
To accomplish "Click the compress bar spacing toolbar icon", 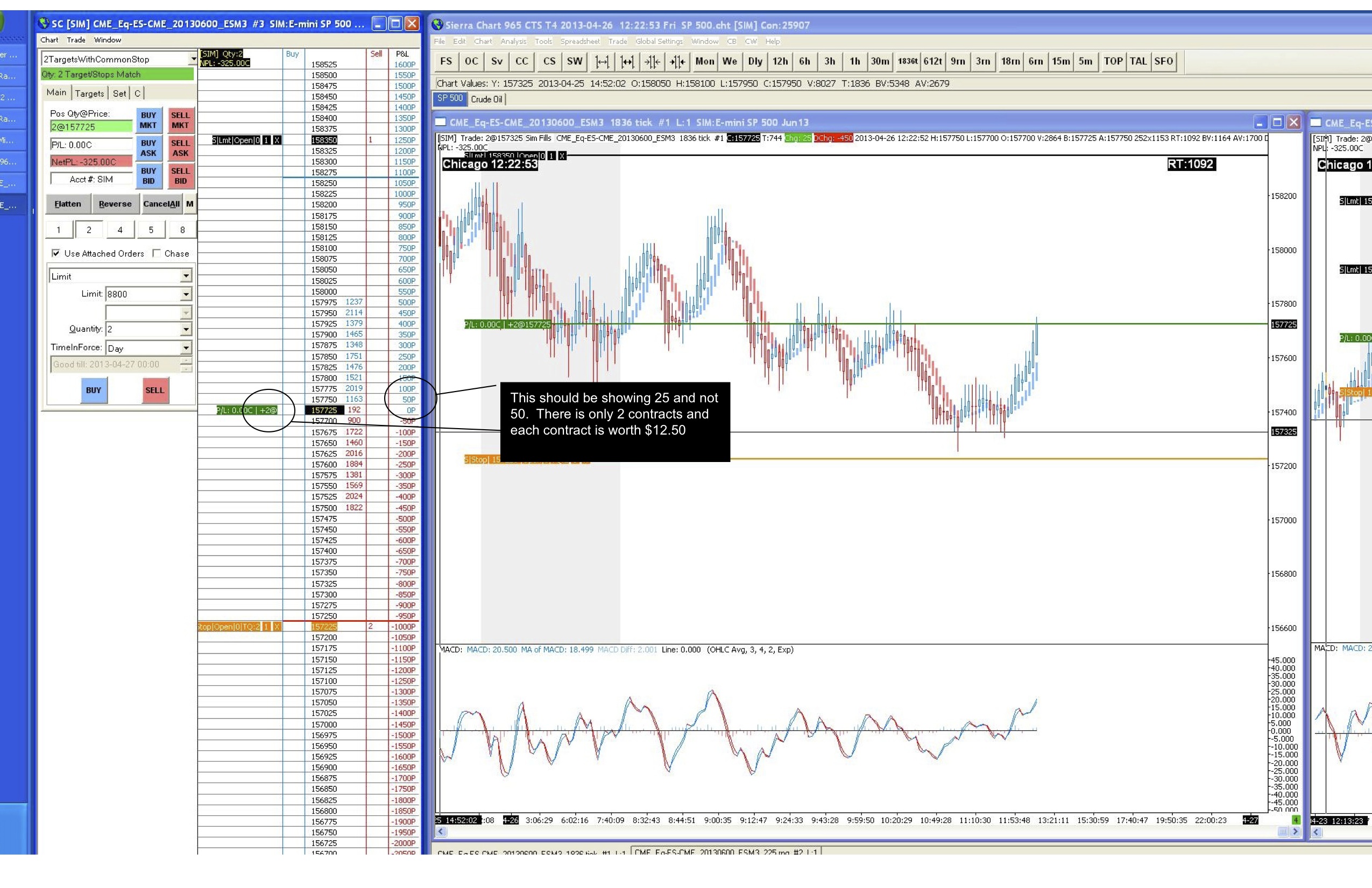I will coord(652,62).
